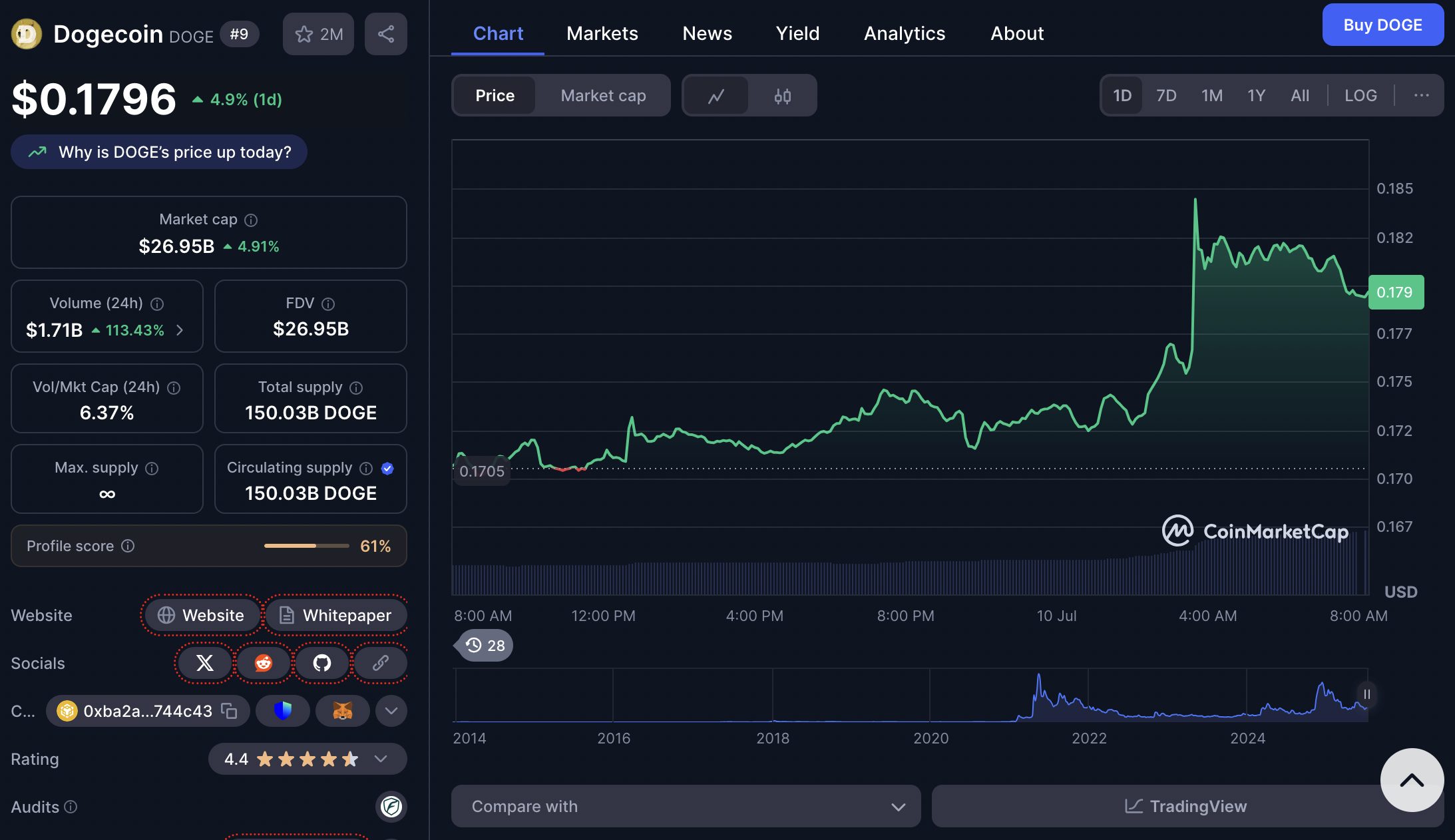
Task: Click the Buy DOGE button
Action: 1382,25
